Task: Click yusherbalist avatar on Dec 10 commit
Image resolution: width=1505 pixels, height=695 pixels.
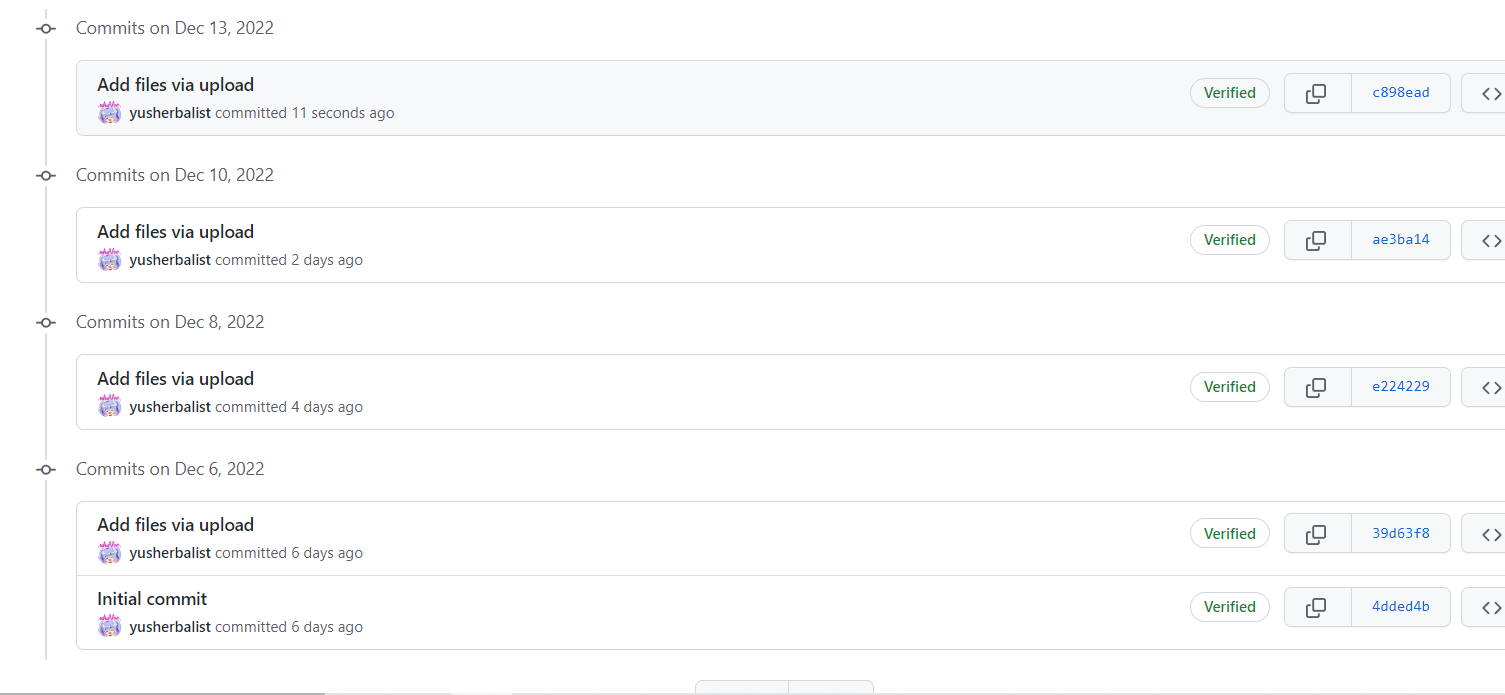Action: point(109,260)
